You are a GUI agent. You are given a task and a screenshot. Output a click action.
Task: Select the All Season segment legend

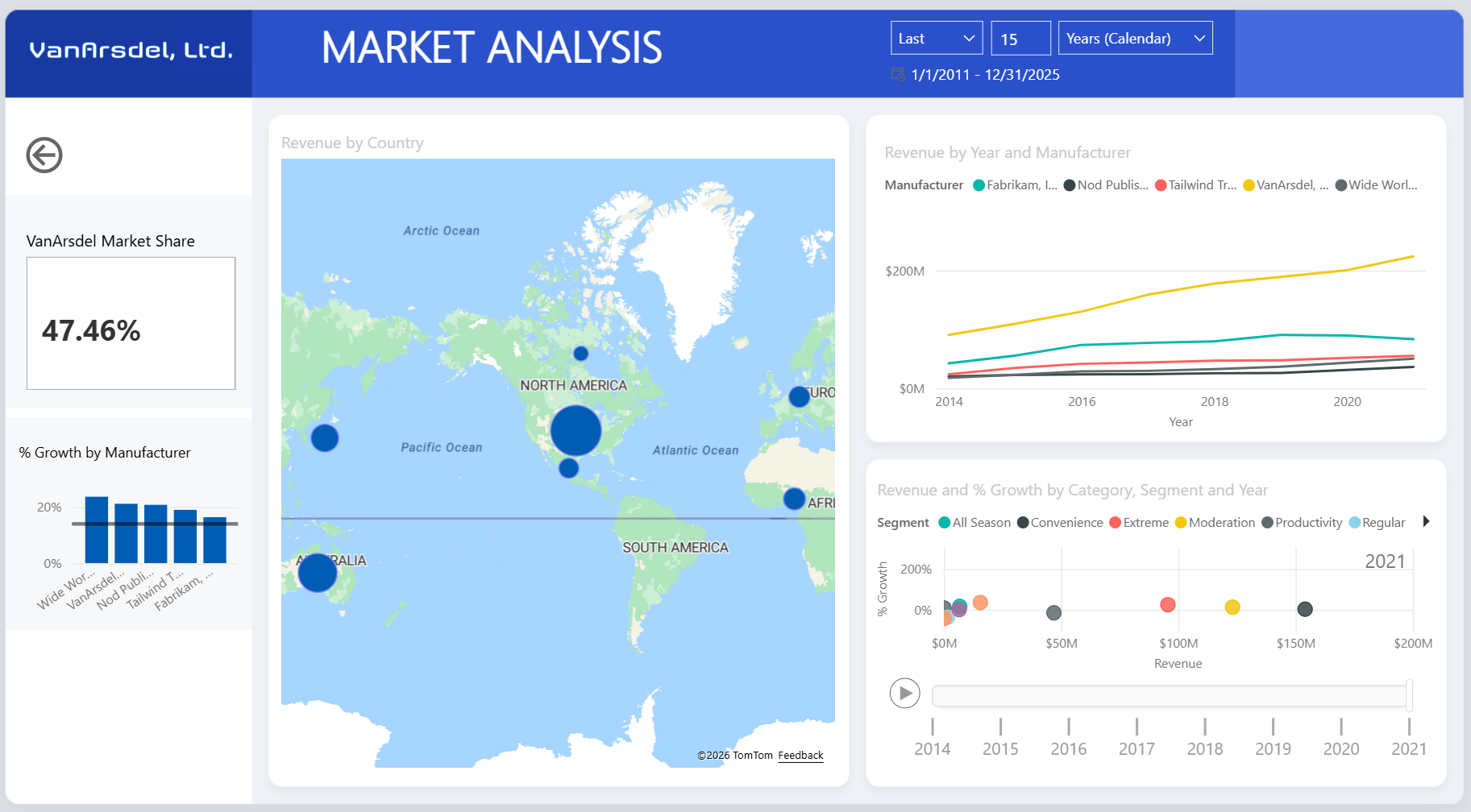click(974, 523)
